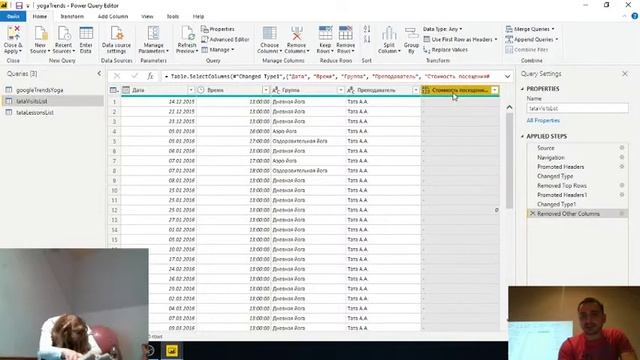Click the vertical scrollbar of the data grid
Image resolution: width=640 pixels, height=360 pixels.
509,159
